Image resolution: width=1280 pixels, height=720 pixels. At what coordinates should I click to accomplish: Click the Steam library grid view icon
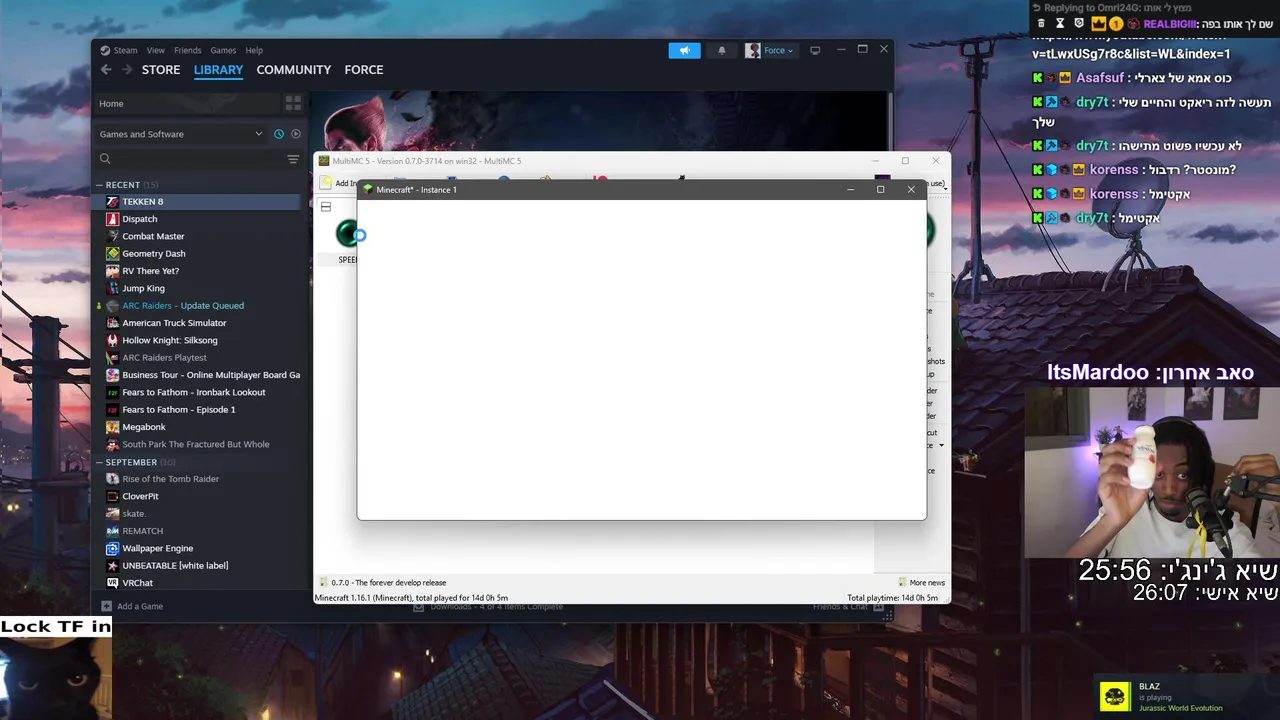point(293,103)
